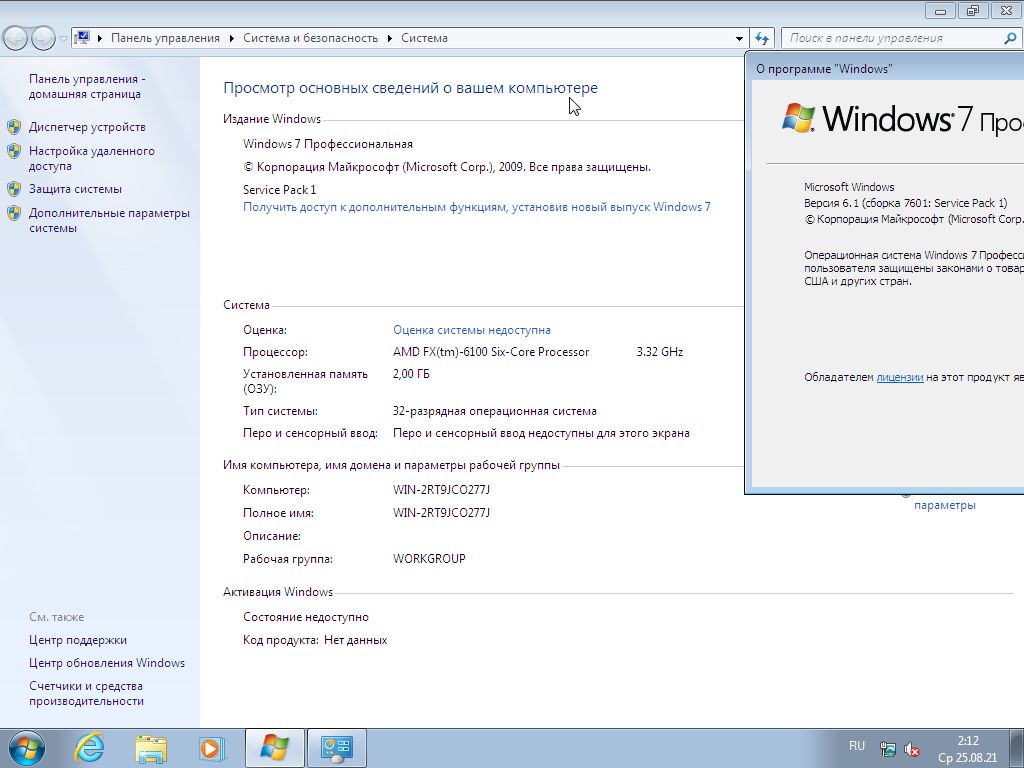Click the computer icon in address bar
The width and height of the screenshot is (1024, 768).
(82, 38)
